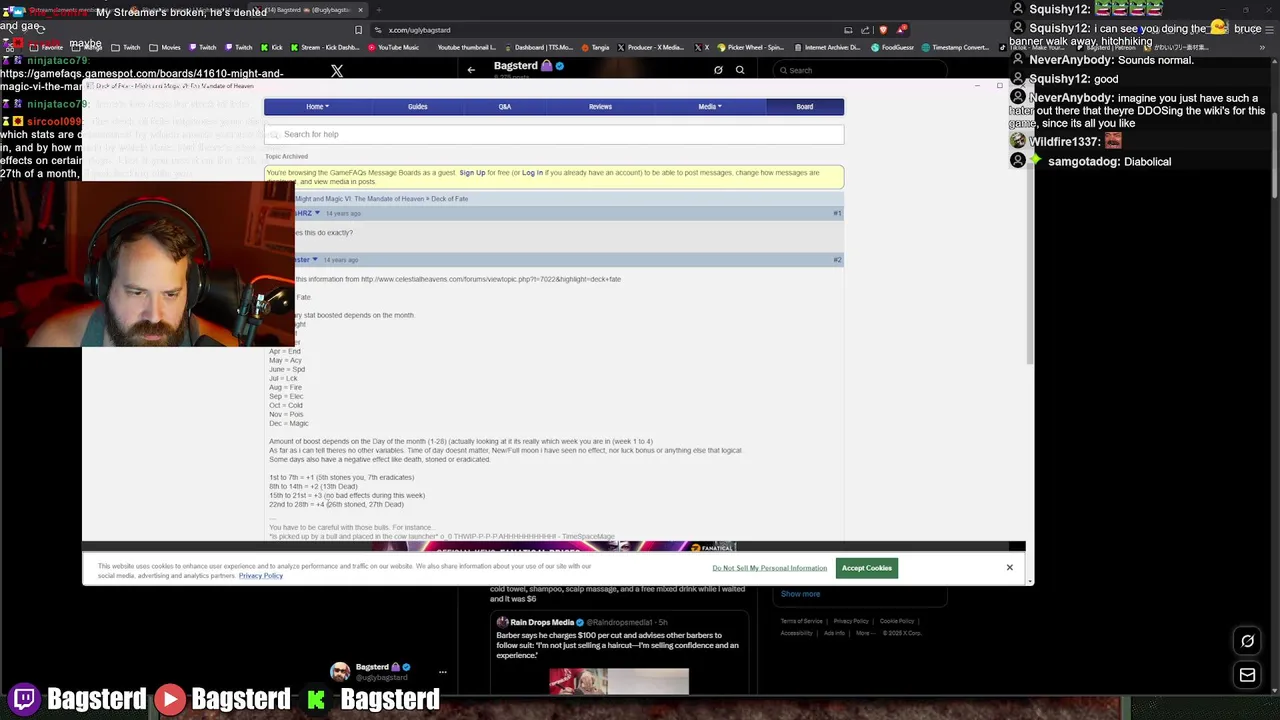1280x720 pixels.
Task: Bookmark this page in address bar
Action: click(x=358, y=30)
